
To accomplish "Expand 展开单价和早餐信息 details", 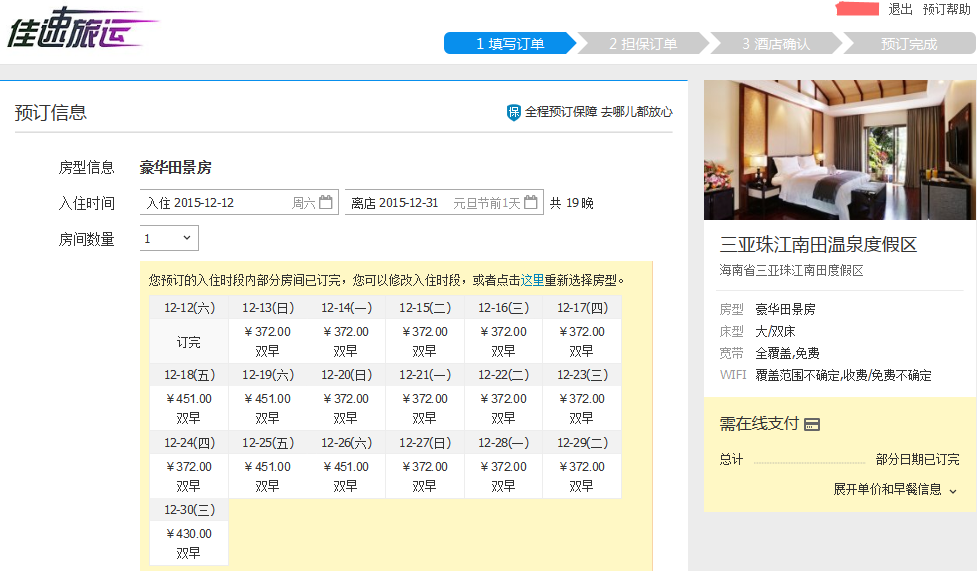I will [895, 490].
